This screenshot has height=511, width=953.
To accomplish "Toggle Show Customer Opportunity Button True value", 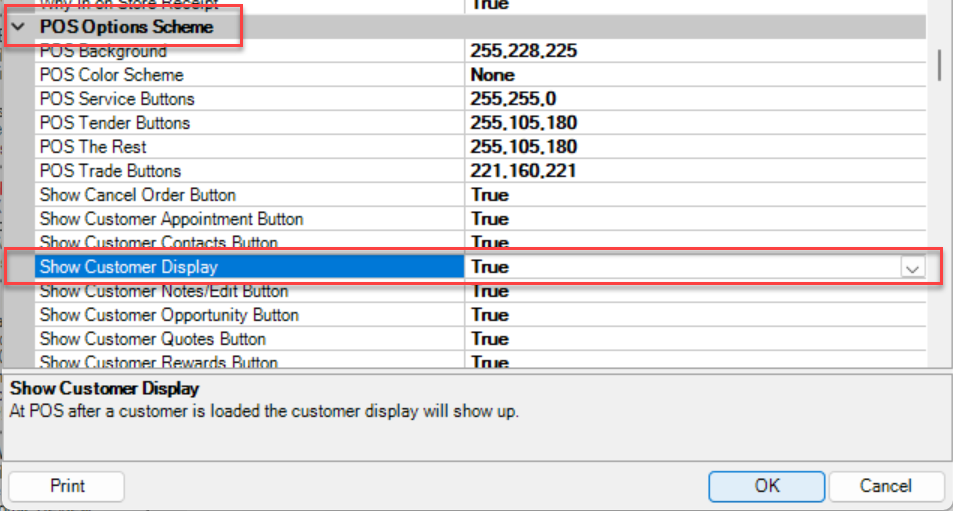I will point(490,315).
